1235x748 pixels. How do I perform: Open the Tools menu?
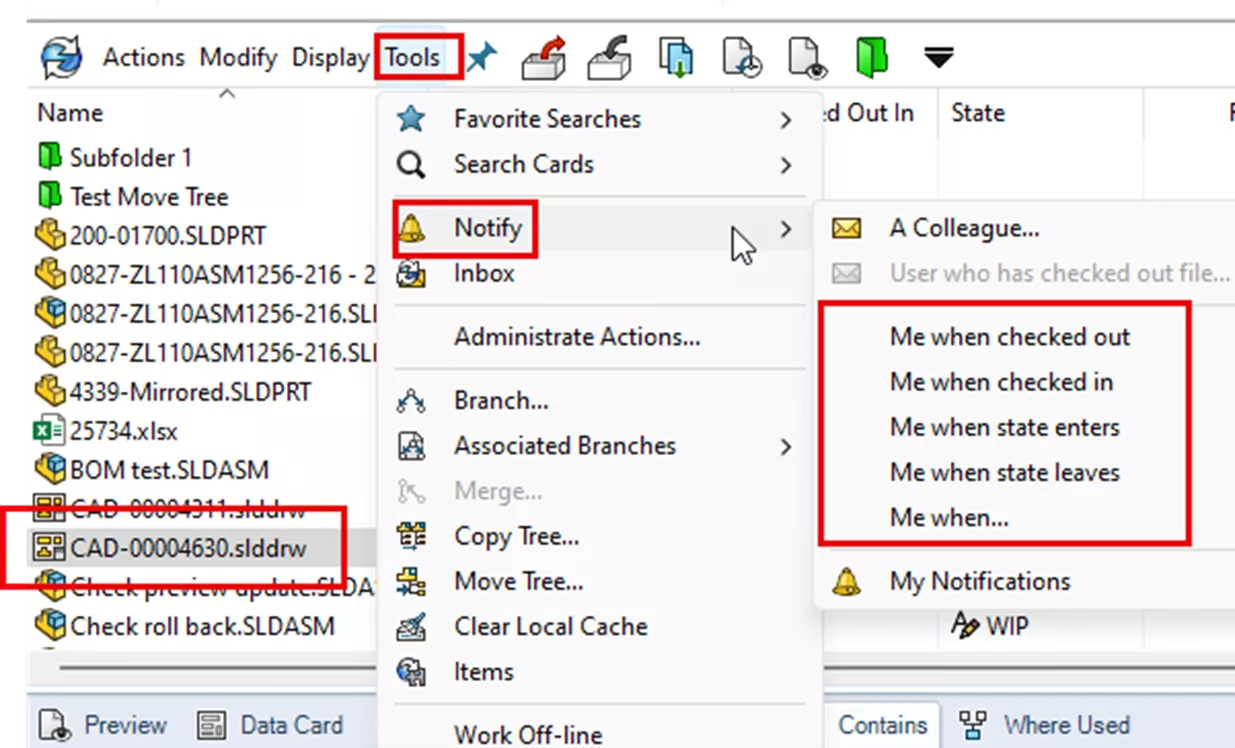(x=413, y=58)
